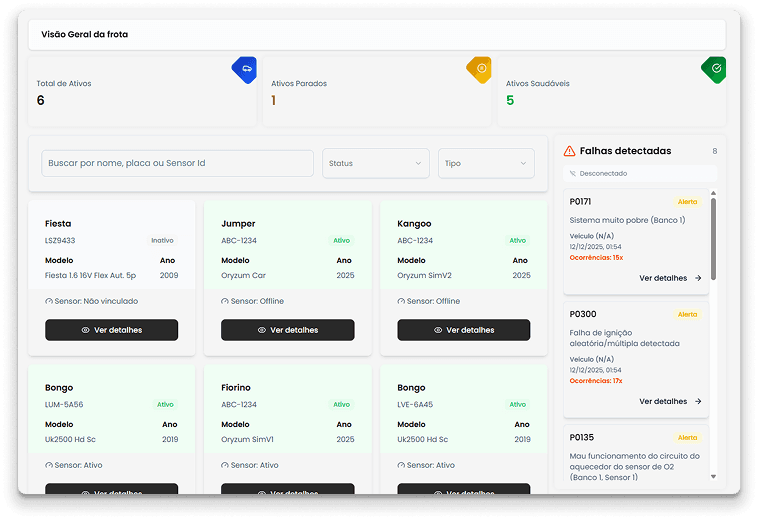Screen dimensions: 759x520
Task: Click the Desconectado status label
Action: pos(603,173)
